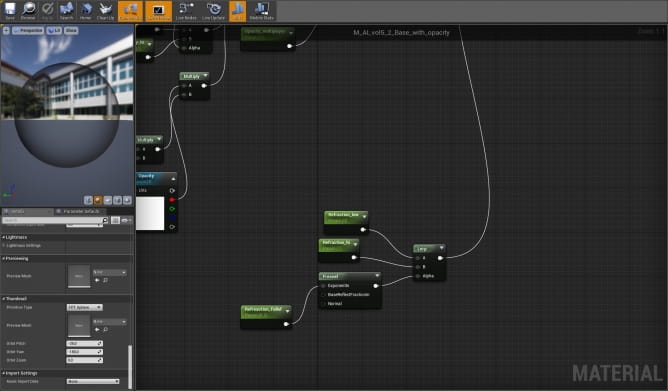Browse to Thumbnail mesh asset magnifier icon
Viewport: 668px width, 391px height.
click(x=105, y=330)
